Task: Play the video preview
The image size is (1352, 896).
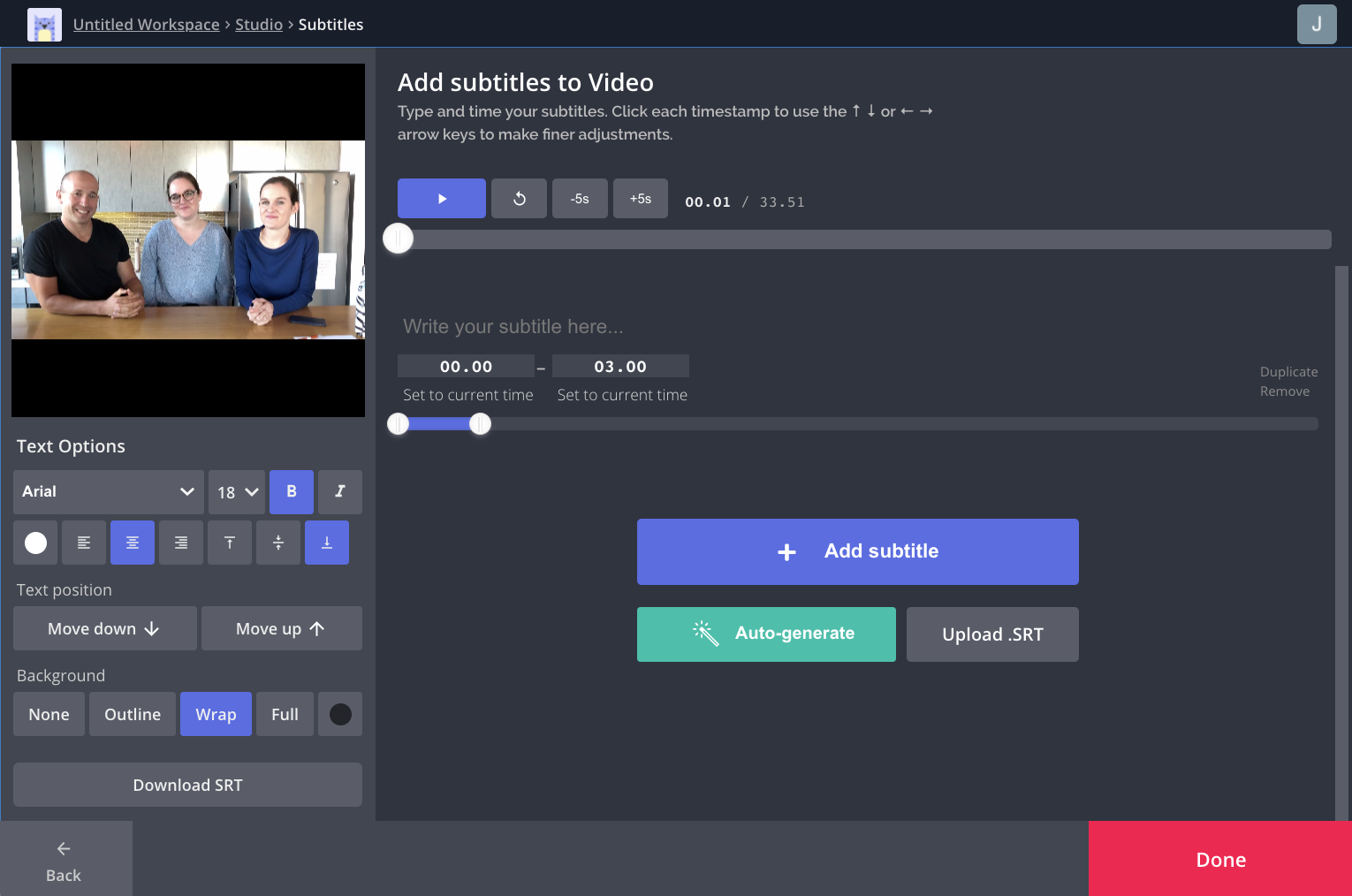Action: 441,198
